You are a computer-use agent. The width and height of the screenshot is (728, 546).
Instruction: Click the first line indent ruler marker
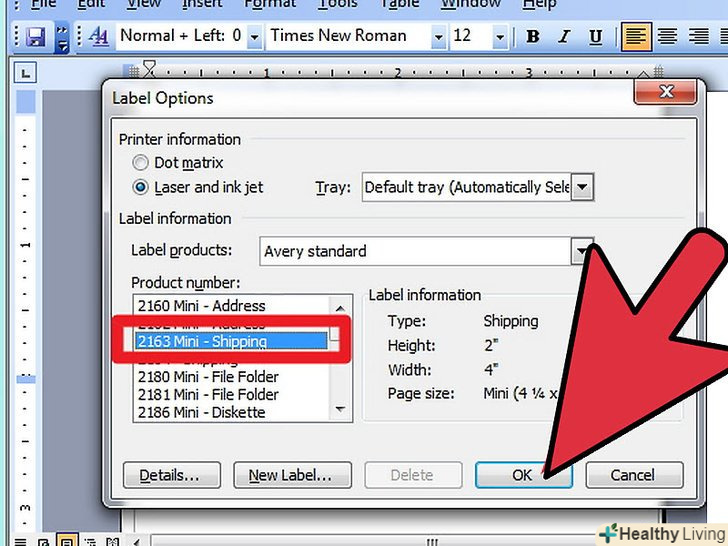(149, 65)
